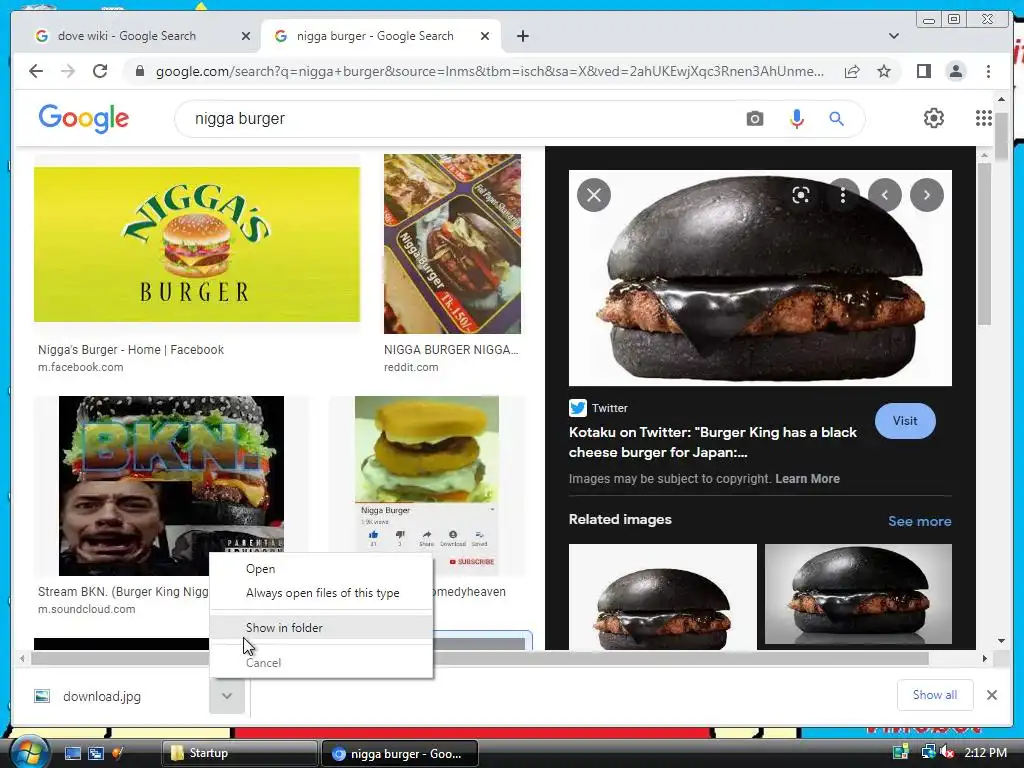The image size is (1024, 768).
Task: Share this page from address bar
Action: (x=852, y=71)
